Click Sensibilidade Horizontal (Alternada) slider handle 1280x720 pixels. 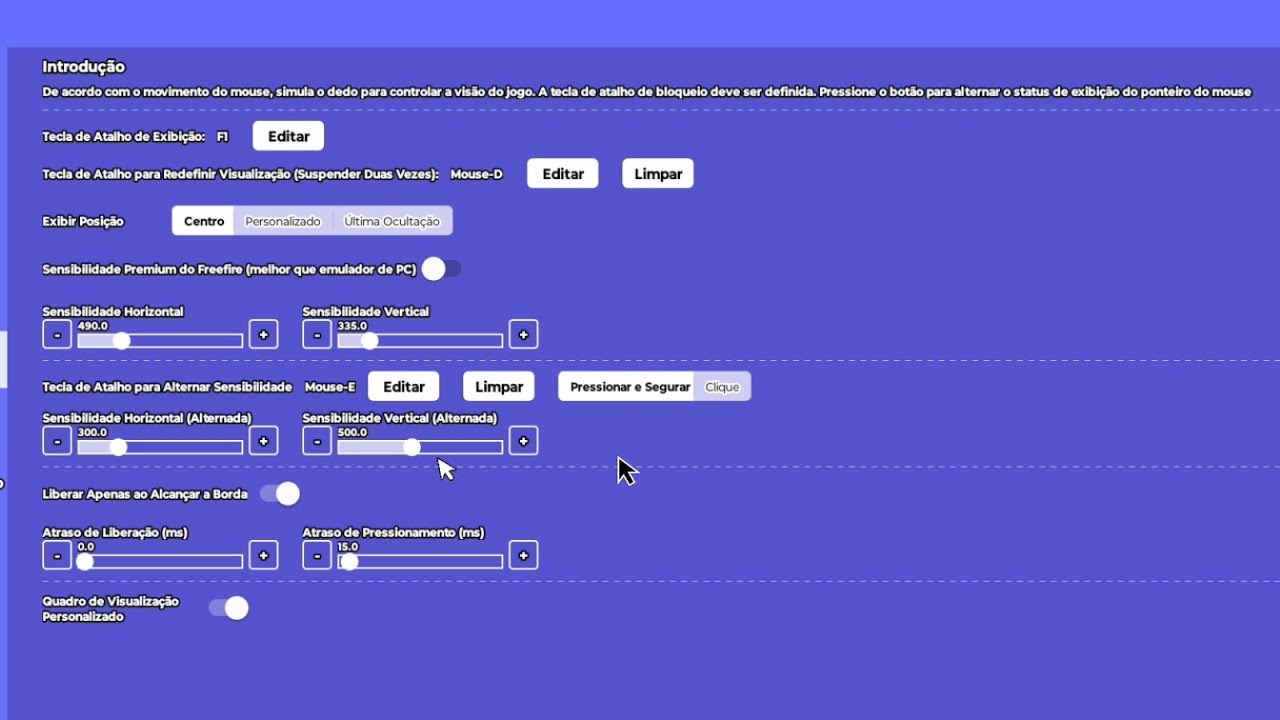click(x=118, y=447)
